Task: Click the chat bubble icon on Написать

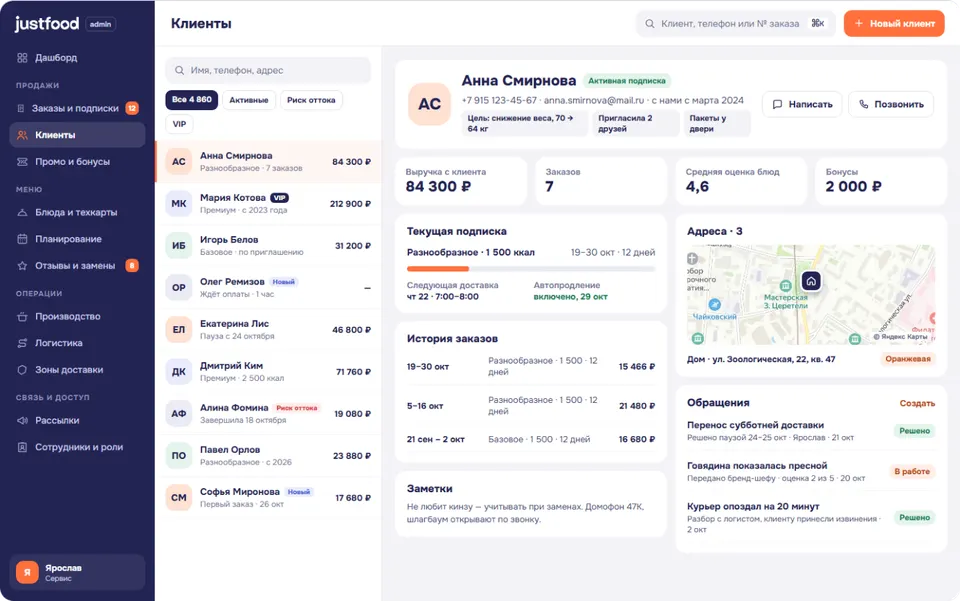Action: point(777,104)
